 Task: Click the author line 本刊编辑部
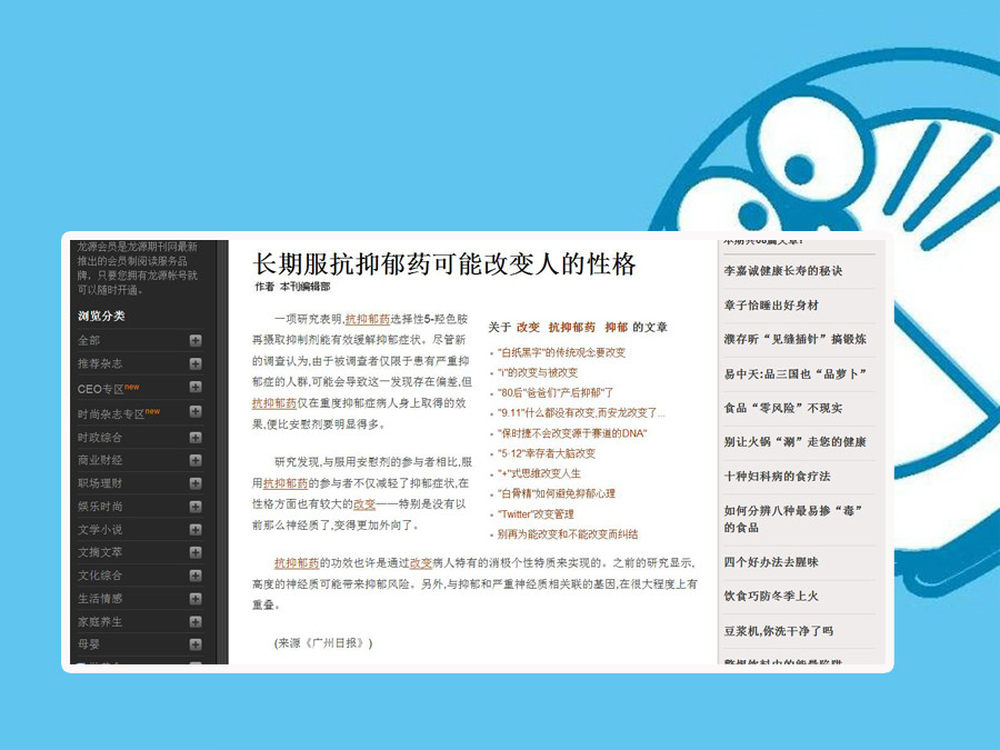(305, 287)
